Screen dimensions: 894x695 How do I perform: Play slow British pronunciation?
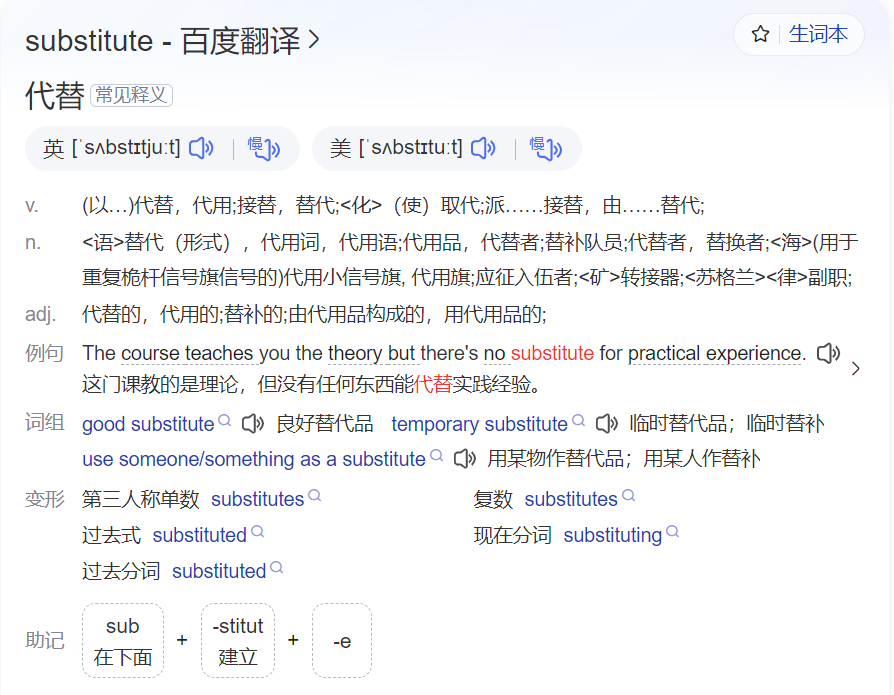tap(263, 148)
